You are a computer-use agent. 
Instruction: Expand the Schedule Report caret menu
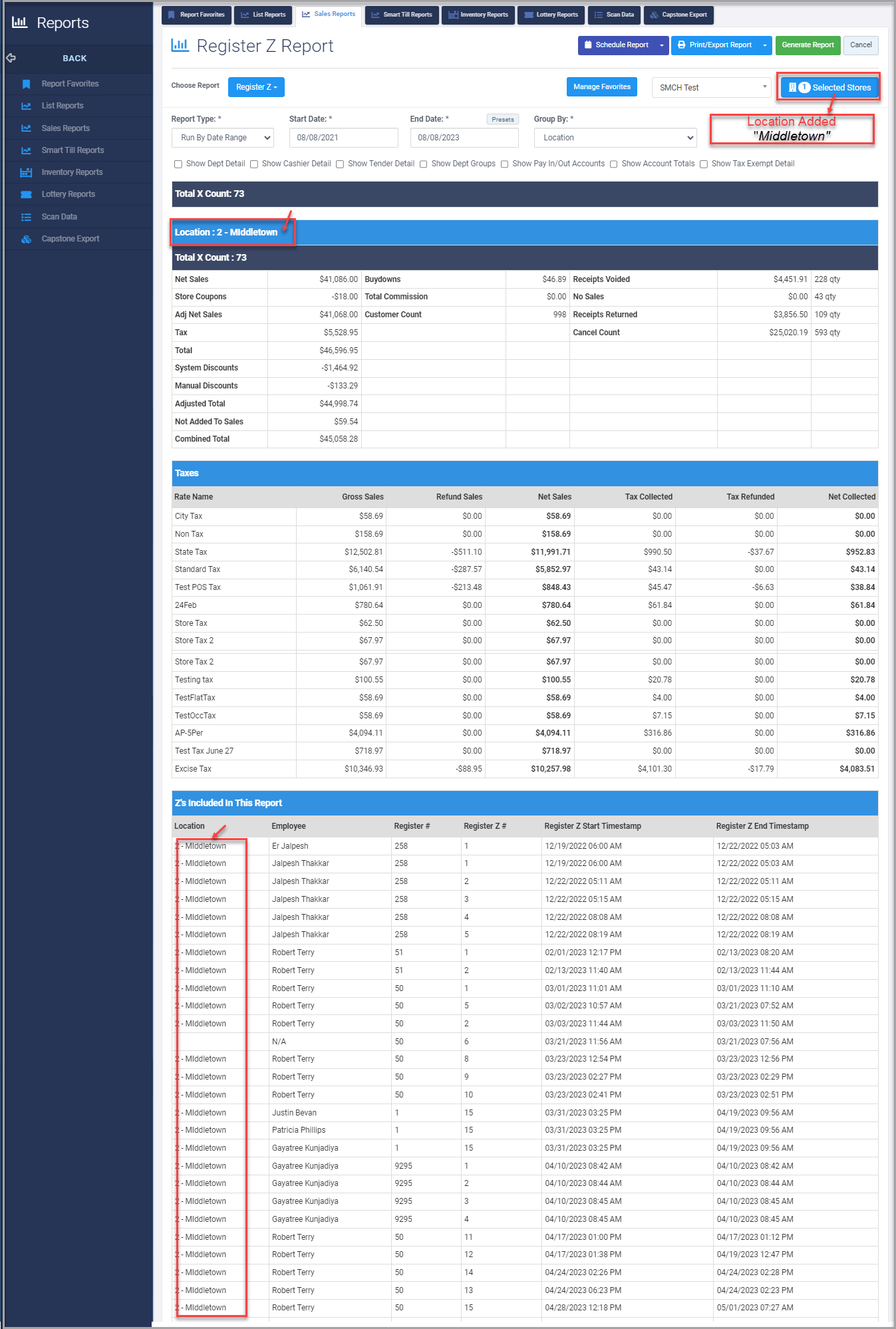(x=661, y=45)
